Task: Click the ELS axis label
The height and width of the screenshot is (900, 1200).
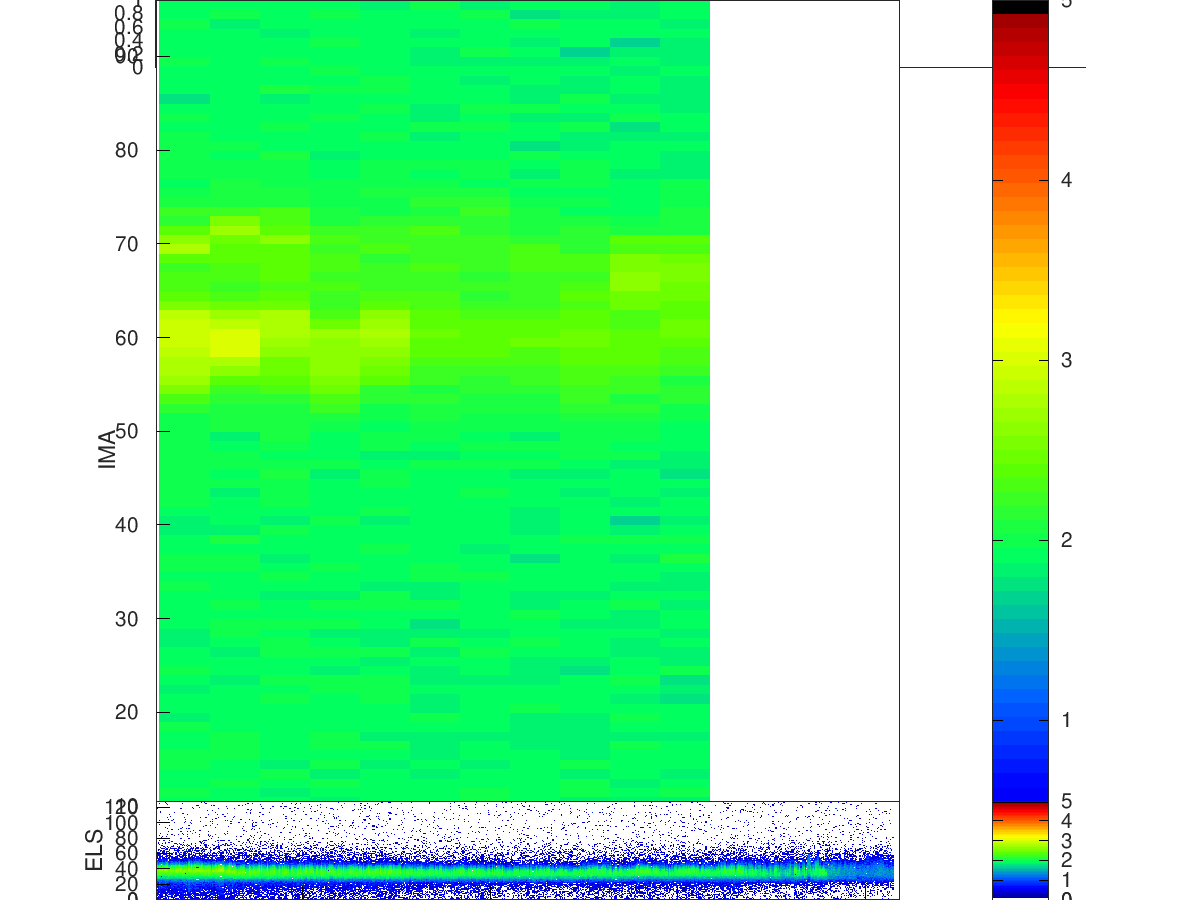Action: point(95,849)
